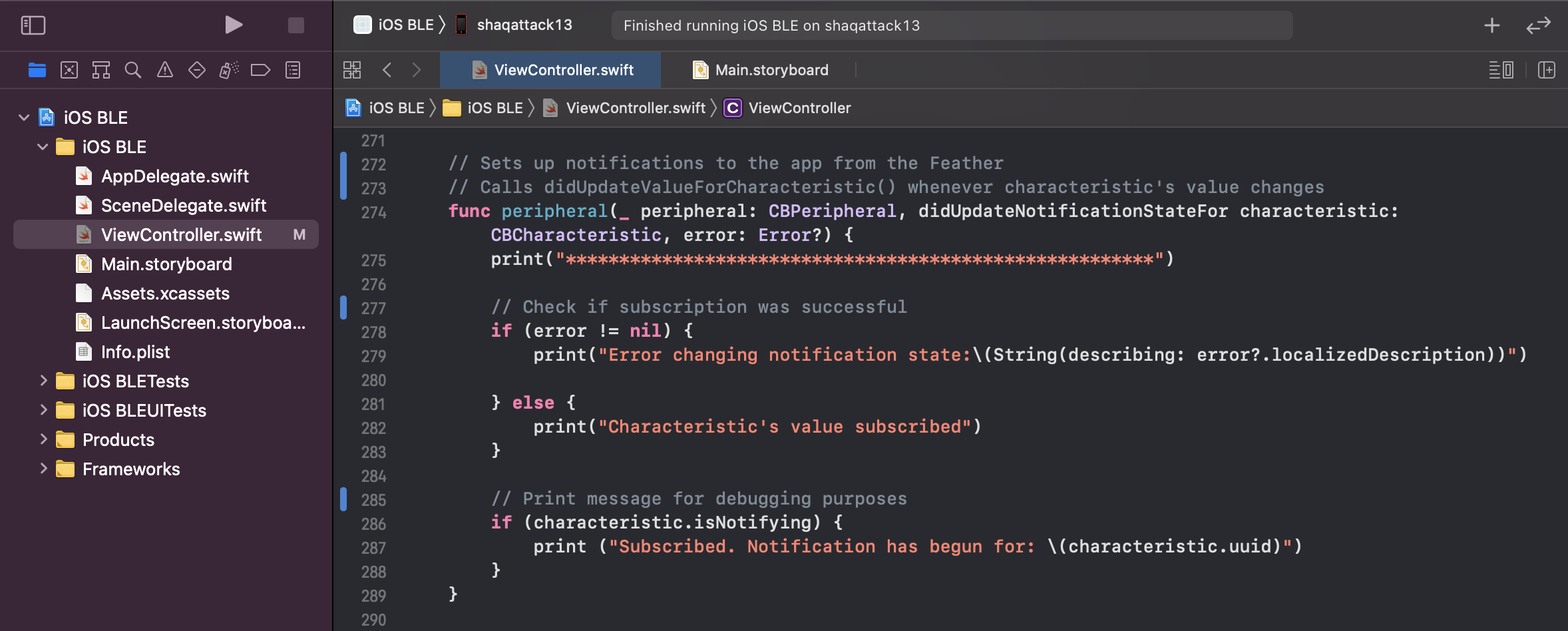Open the Library with plus button
The height and width of the screenshot is (631, 1568).
tap(1492, 25)
